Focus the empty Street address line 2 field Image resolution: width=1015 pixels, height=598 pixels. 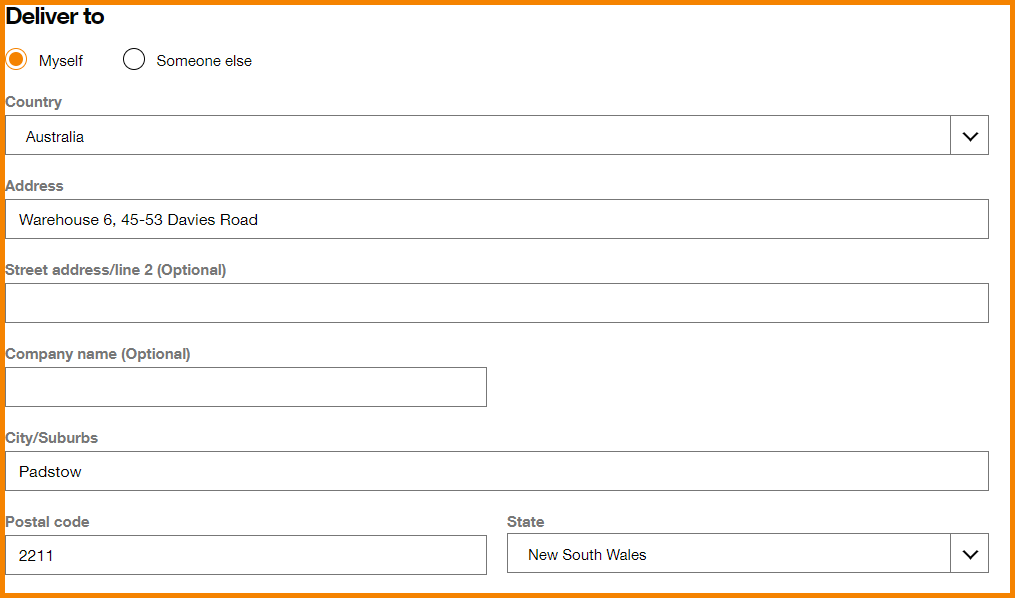(x=496, y=303)
